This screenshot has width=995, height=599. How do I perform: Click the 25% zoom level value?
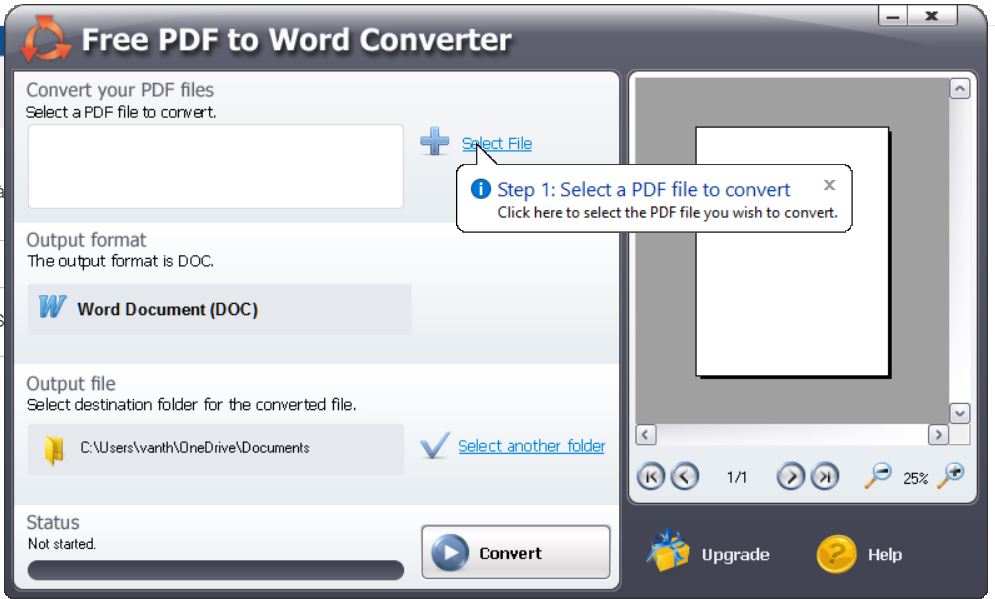915,478
